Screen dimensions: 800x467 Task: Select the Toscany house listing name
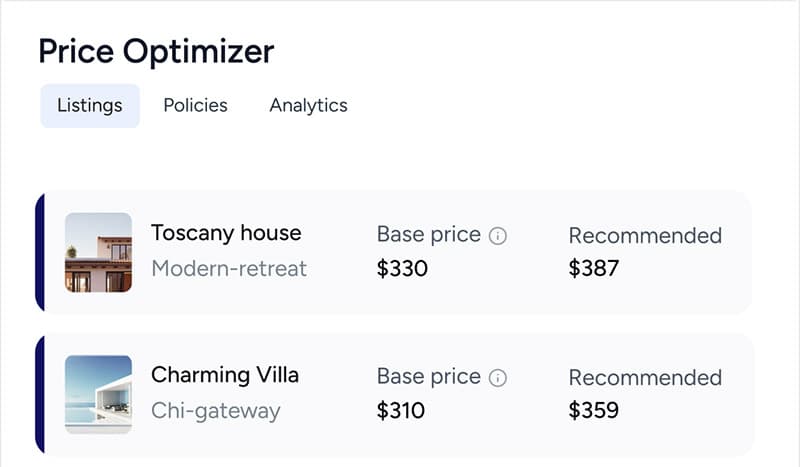pyautogui.click(x=226, y=233)
